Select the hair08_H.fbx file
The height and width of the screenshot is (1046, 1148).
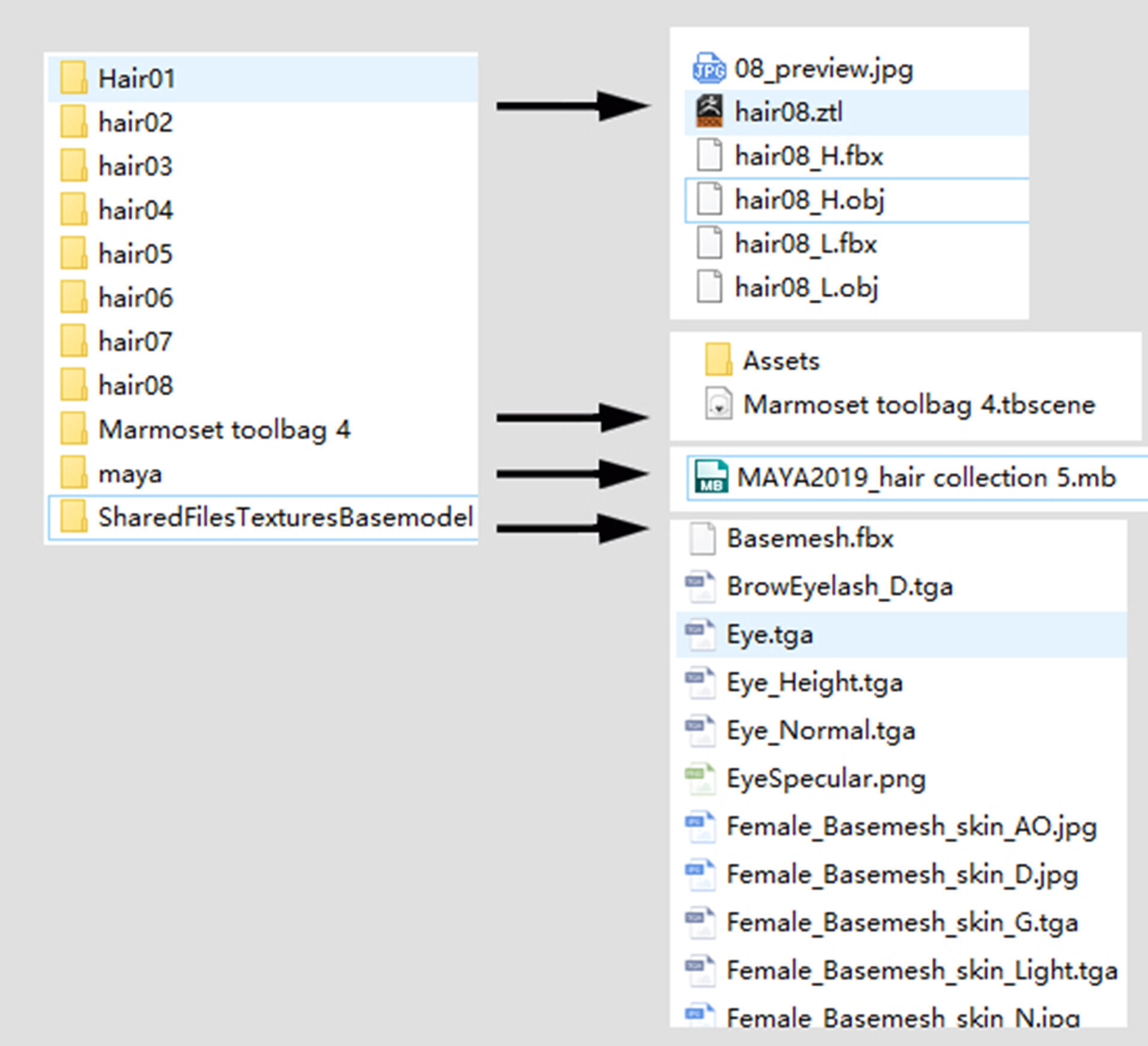point(808,156)
